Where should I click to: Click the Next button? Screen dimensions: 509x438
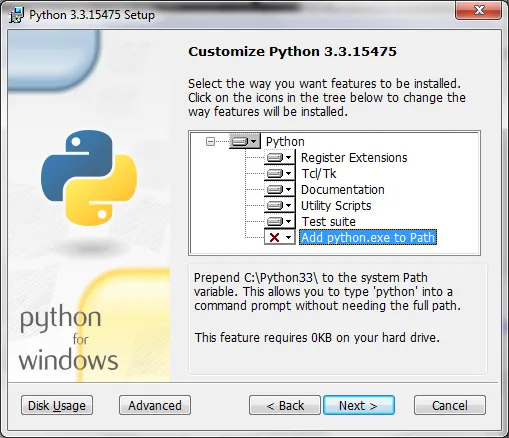pos(359,405)
